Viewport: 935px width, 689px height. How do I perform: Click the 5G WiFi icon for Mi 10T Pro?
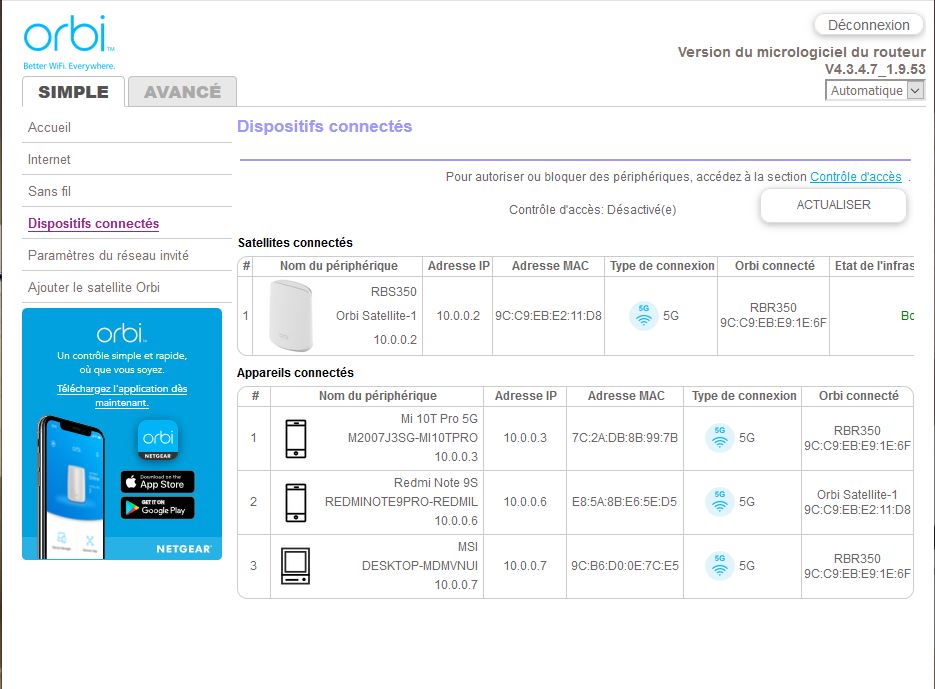pos(719,438)
